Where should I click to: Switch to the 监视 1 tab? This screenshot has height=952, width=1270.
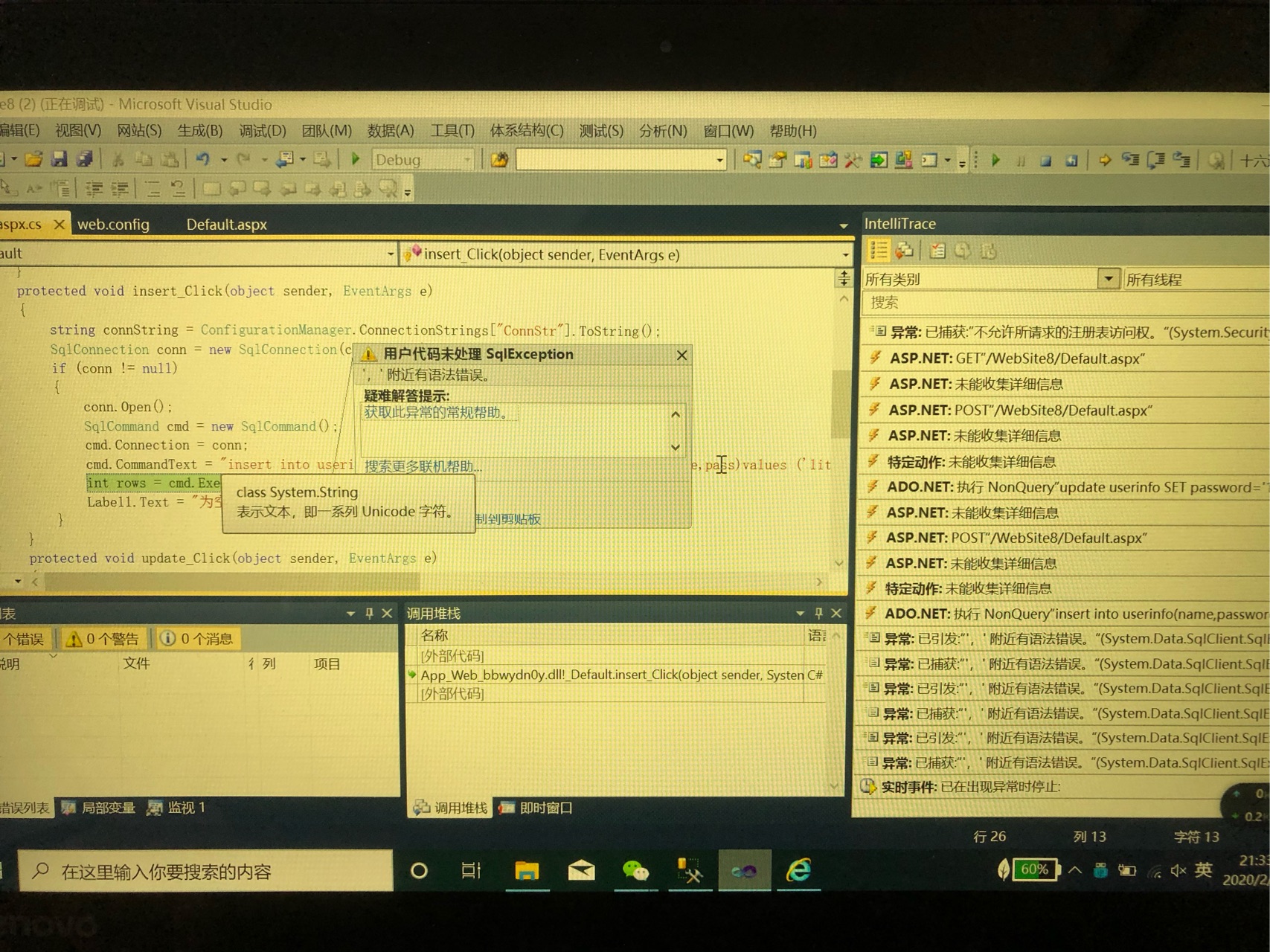[176, 808]
